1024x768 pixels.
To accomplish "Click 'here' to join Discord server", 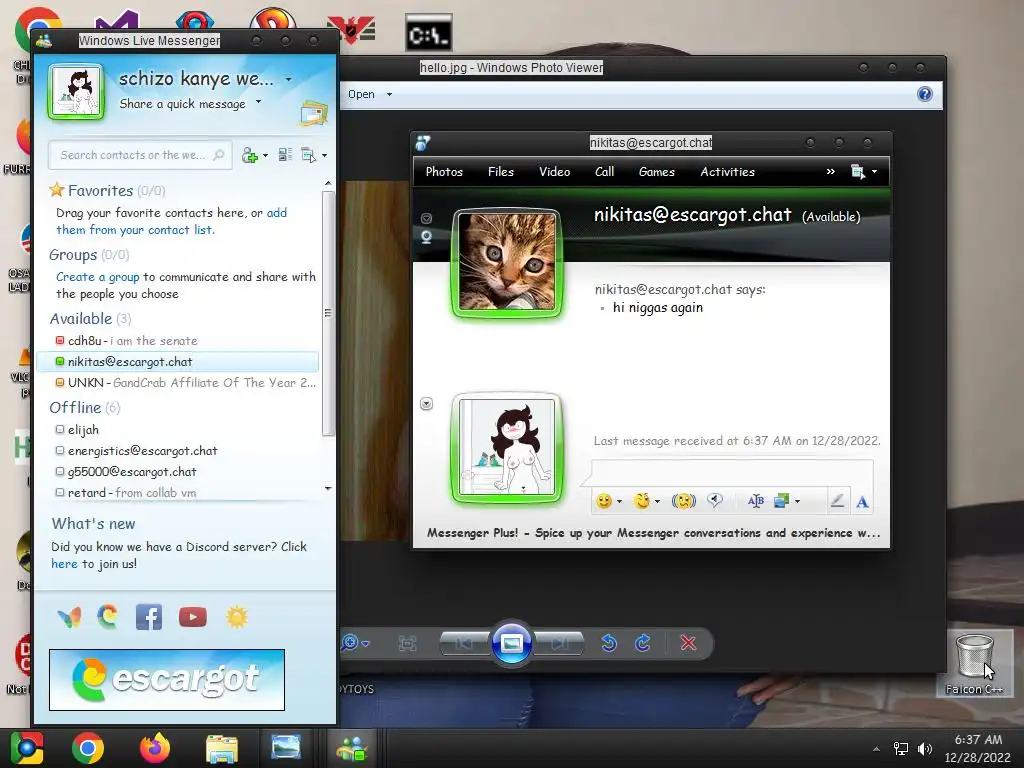I will point(64,564).
